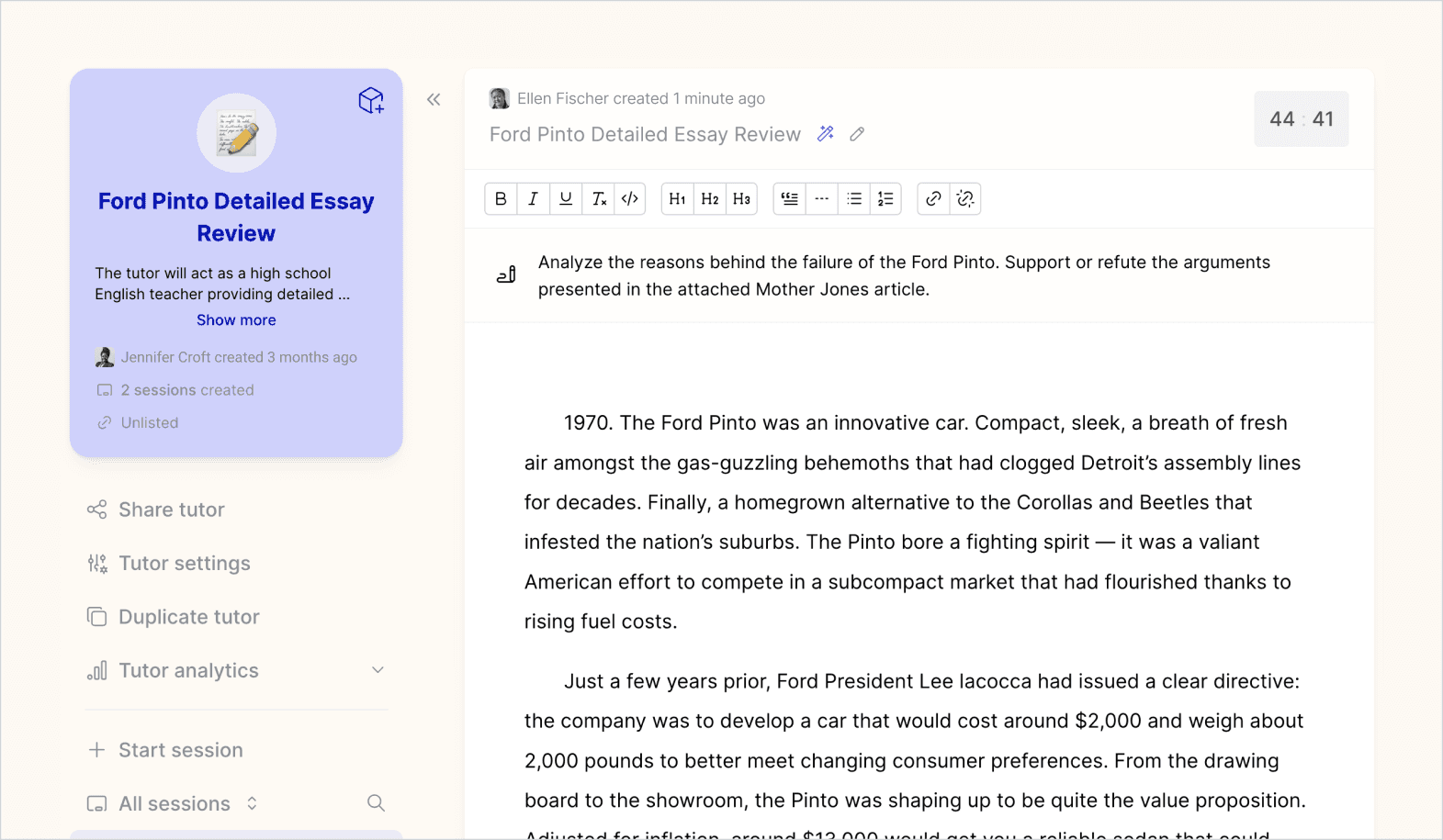Click Start session

click(165, 750)
